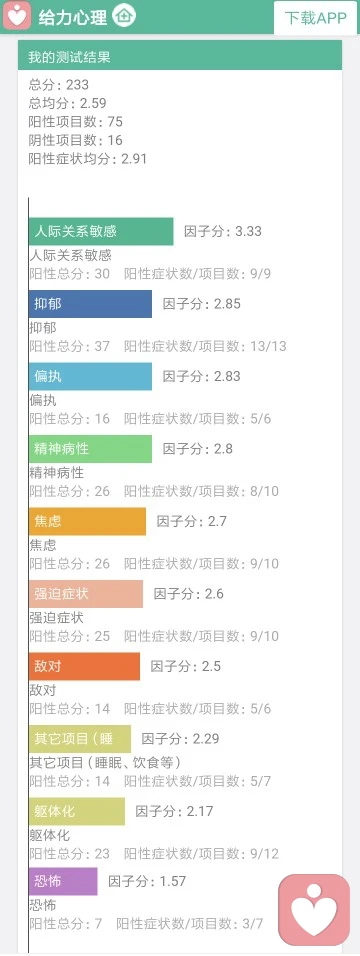Select the purple 恐怖 bar
The height and width of the screenshot is (956, 360).
(x=63, y=882)
